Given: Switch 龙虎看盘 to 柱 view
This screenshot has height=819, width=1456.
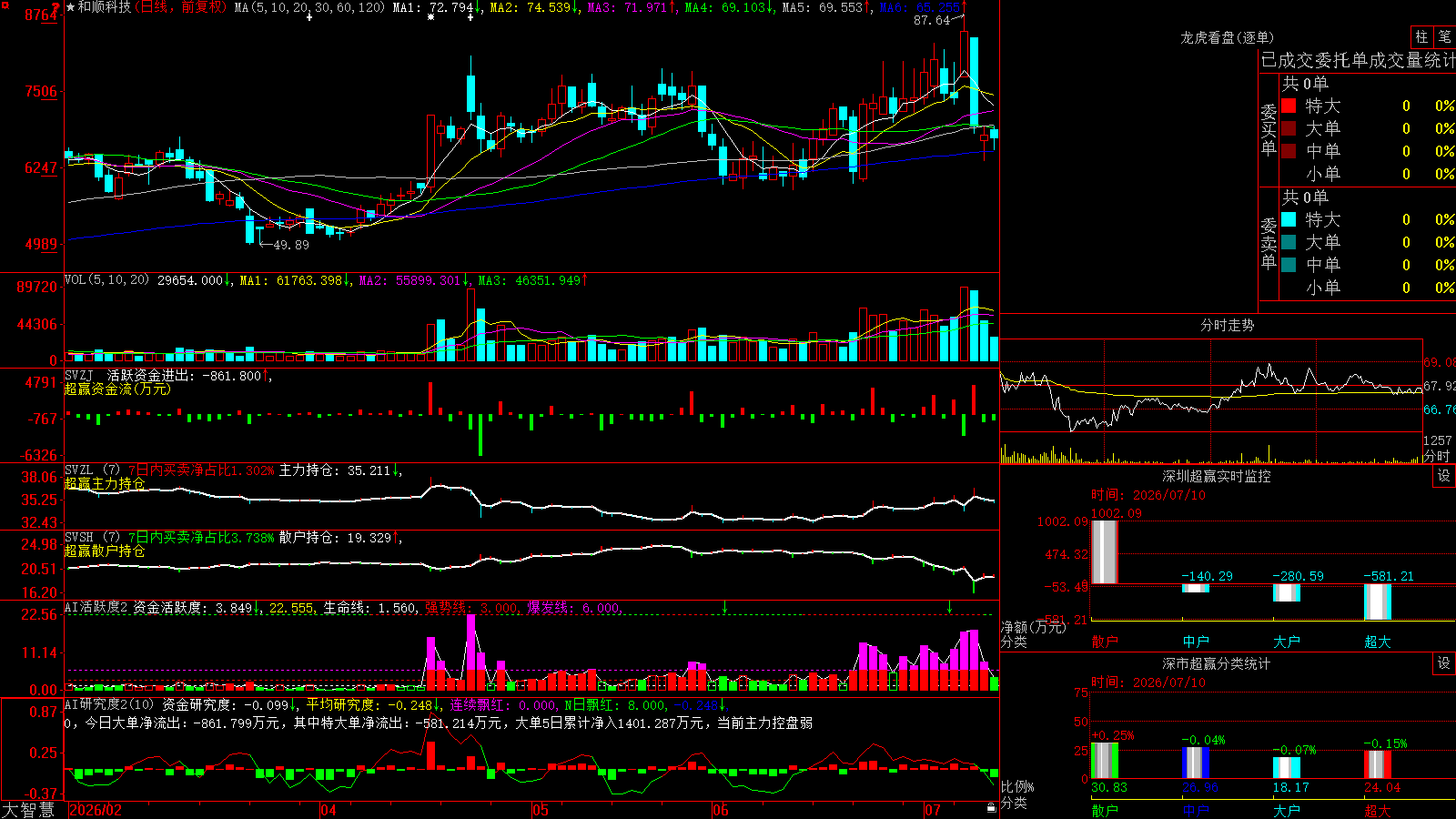Looking at the screenshot, I should (x=1421, y=36).
